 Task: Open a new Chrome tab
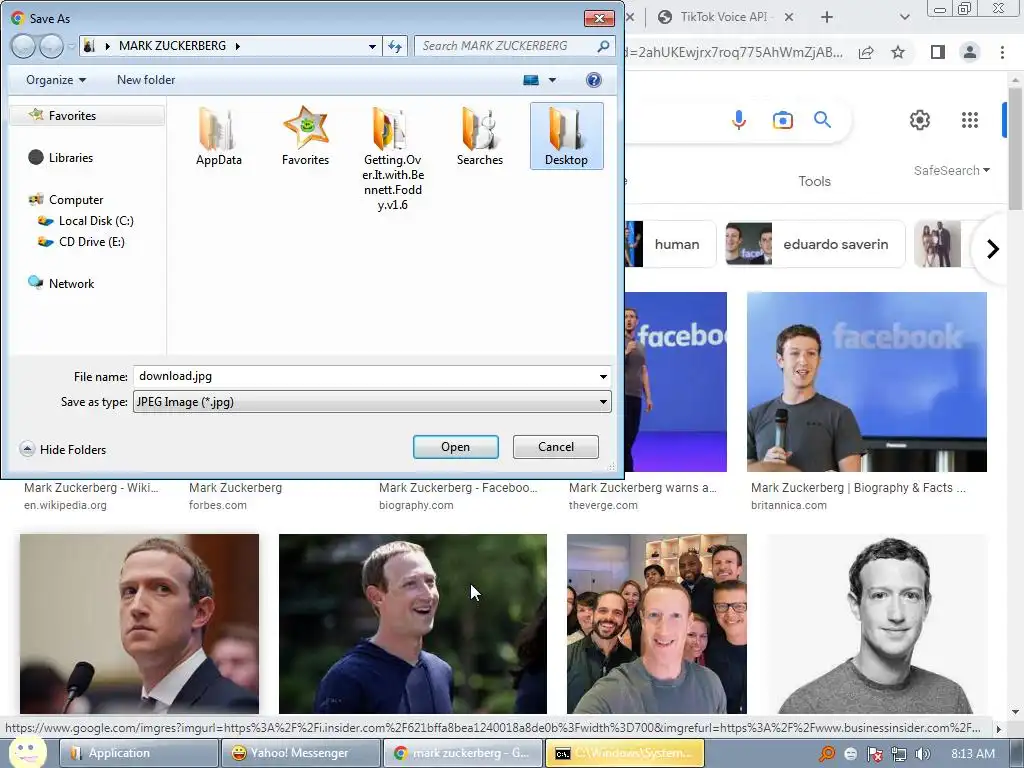coord(827,17)
